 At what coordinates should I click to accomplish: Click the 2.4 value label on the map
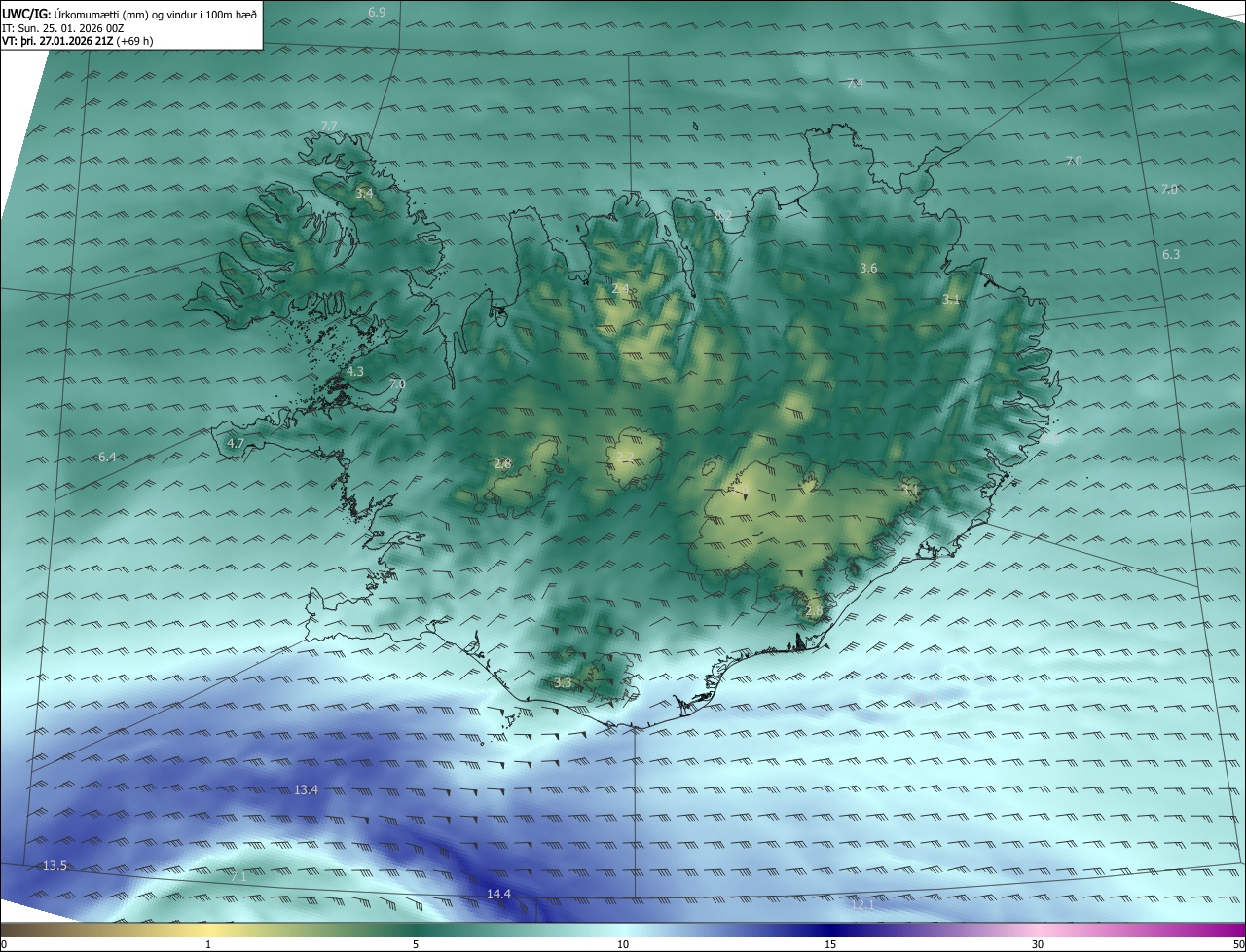(x=620, y=289)
